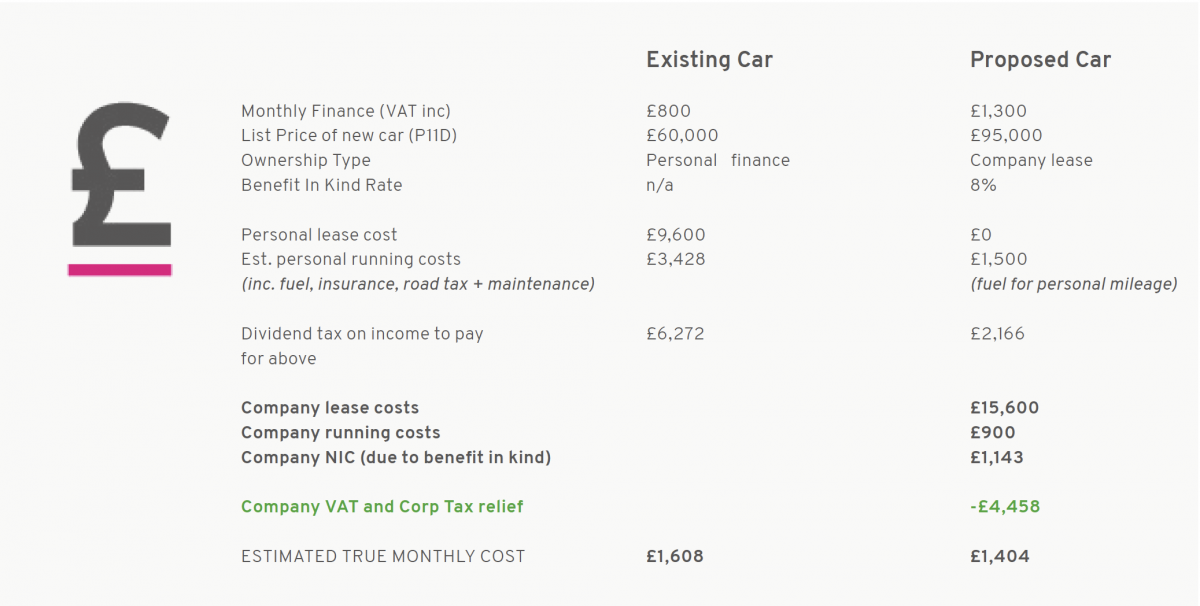Click the pink underline bar below pound symbol
The height and width of the screenshot is (606, 1200).
tap(120, 269)
